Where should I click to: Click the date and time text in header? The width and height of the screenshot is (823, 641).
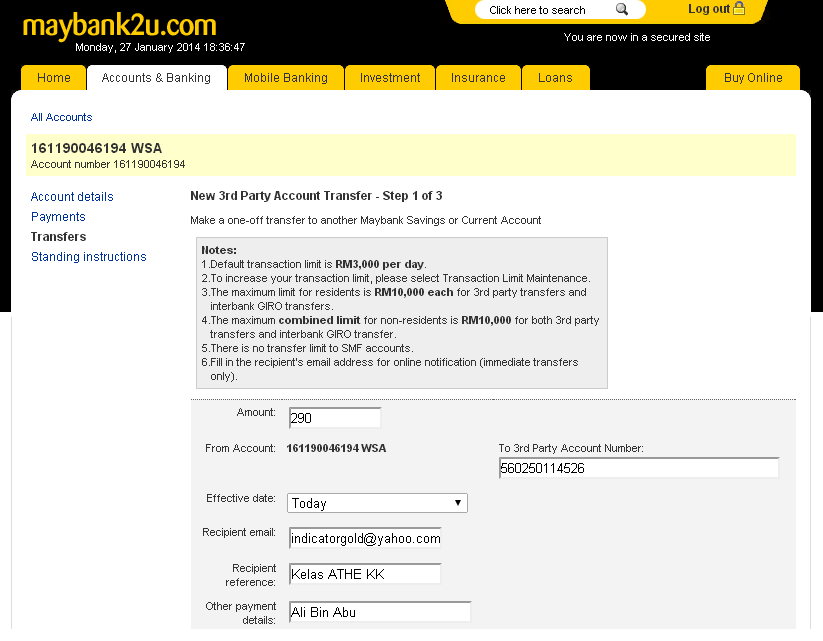160,47
